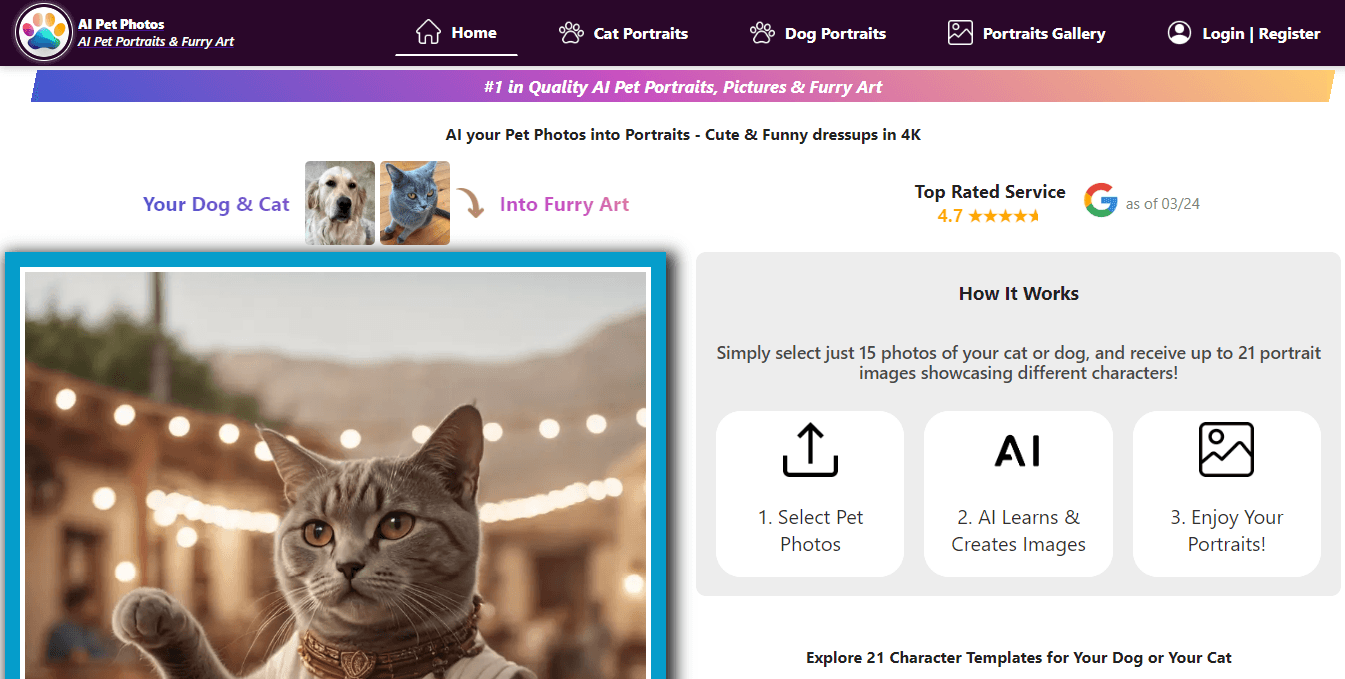Image resolution: width=1345 pixels, height=679 pixels.
Task: Open the Dog Portraits page
Action: (834, 32)
